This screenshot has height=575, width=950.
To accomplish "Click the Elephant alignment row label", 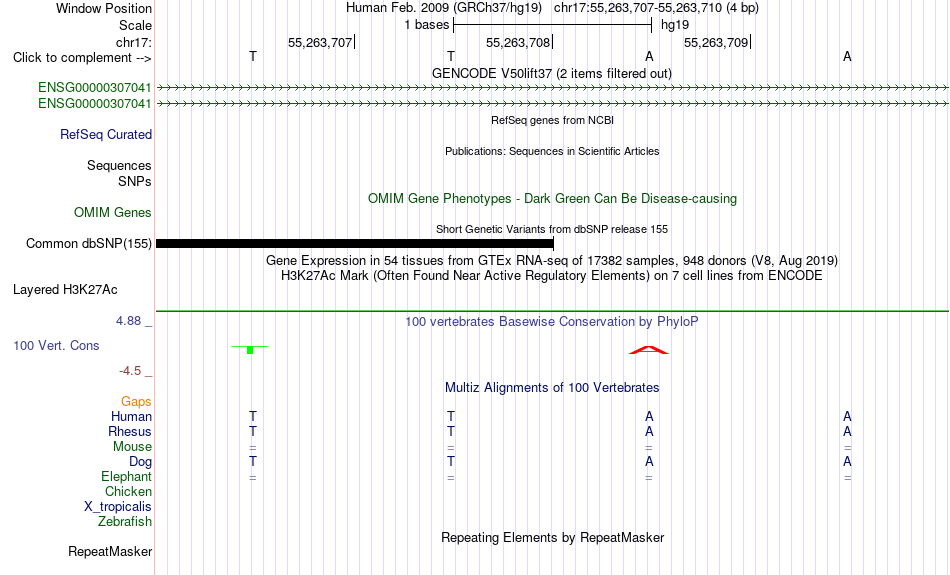I will pyautogui.click(x=126, y=477).
